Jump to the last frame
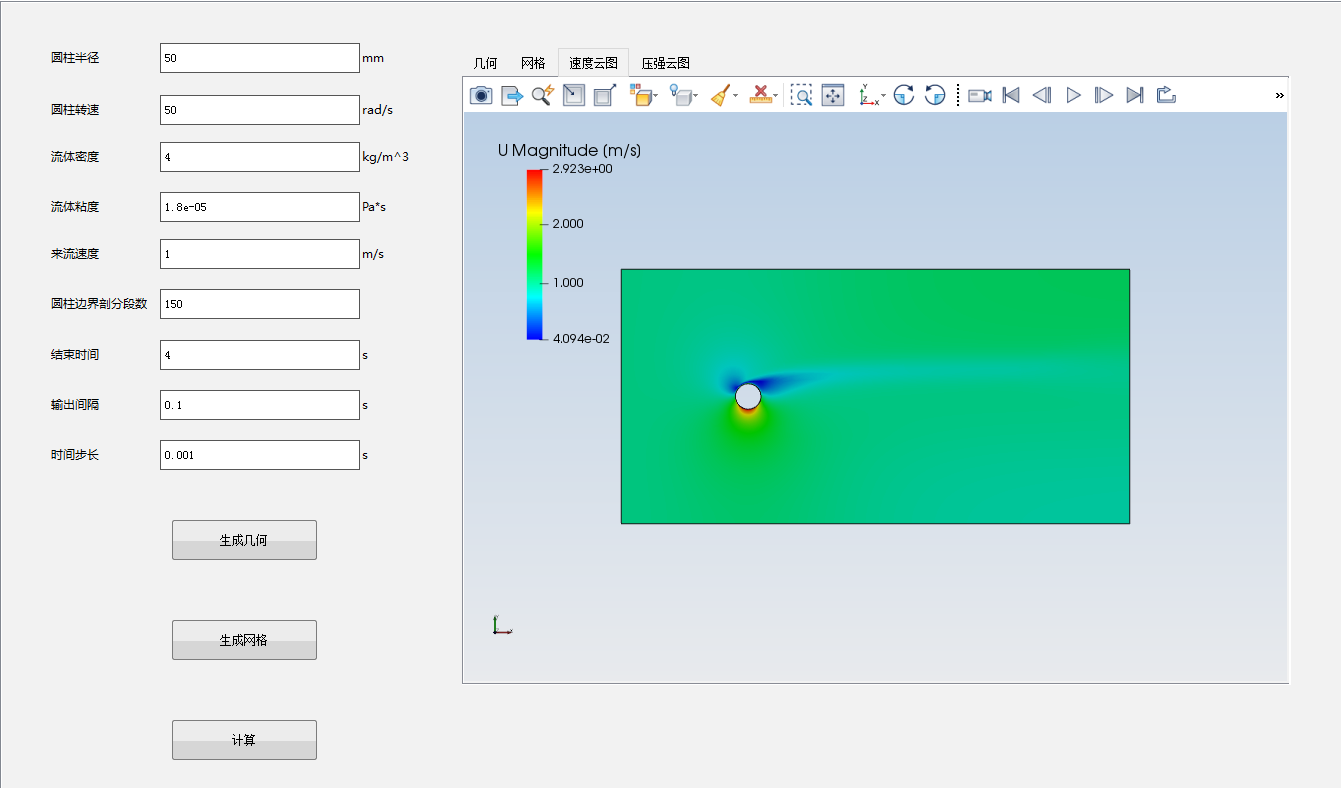Screen dimensions: 1341x788 (x=1135, y=95)
